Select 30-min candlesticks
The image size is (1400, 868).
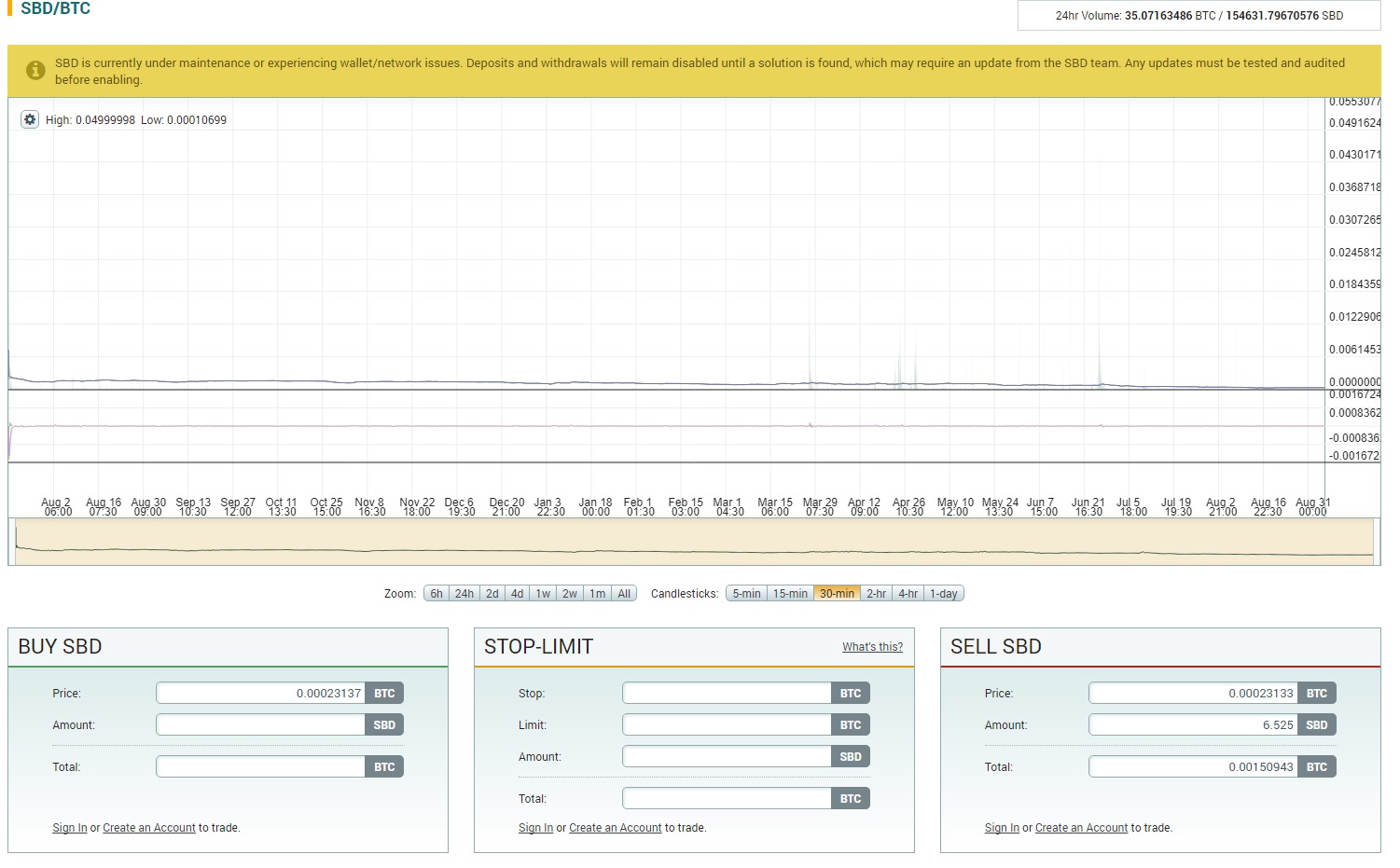tap(837, 594)
